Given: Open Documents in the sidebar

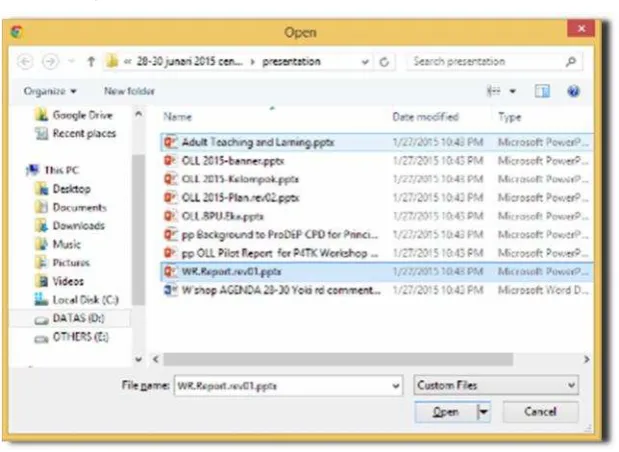Looking at the screenshot, I should pyautogui.click(x=71, y=207).
